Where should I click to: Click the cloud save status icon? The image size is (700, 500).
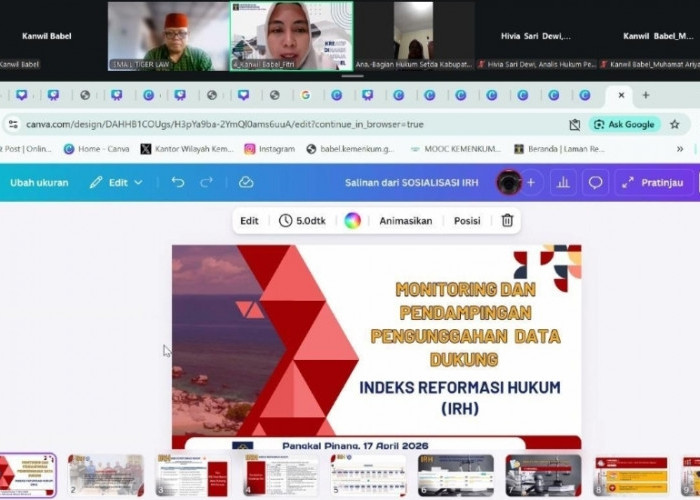pyautogui.click(x=246, y=182)
